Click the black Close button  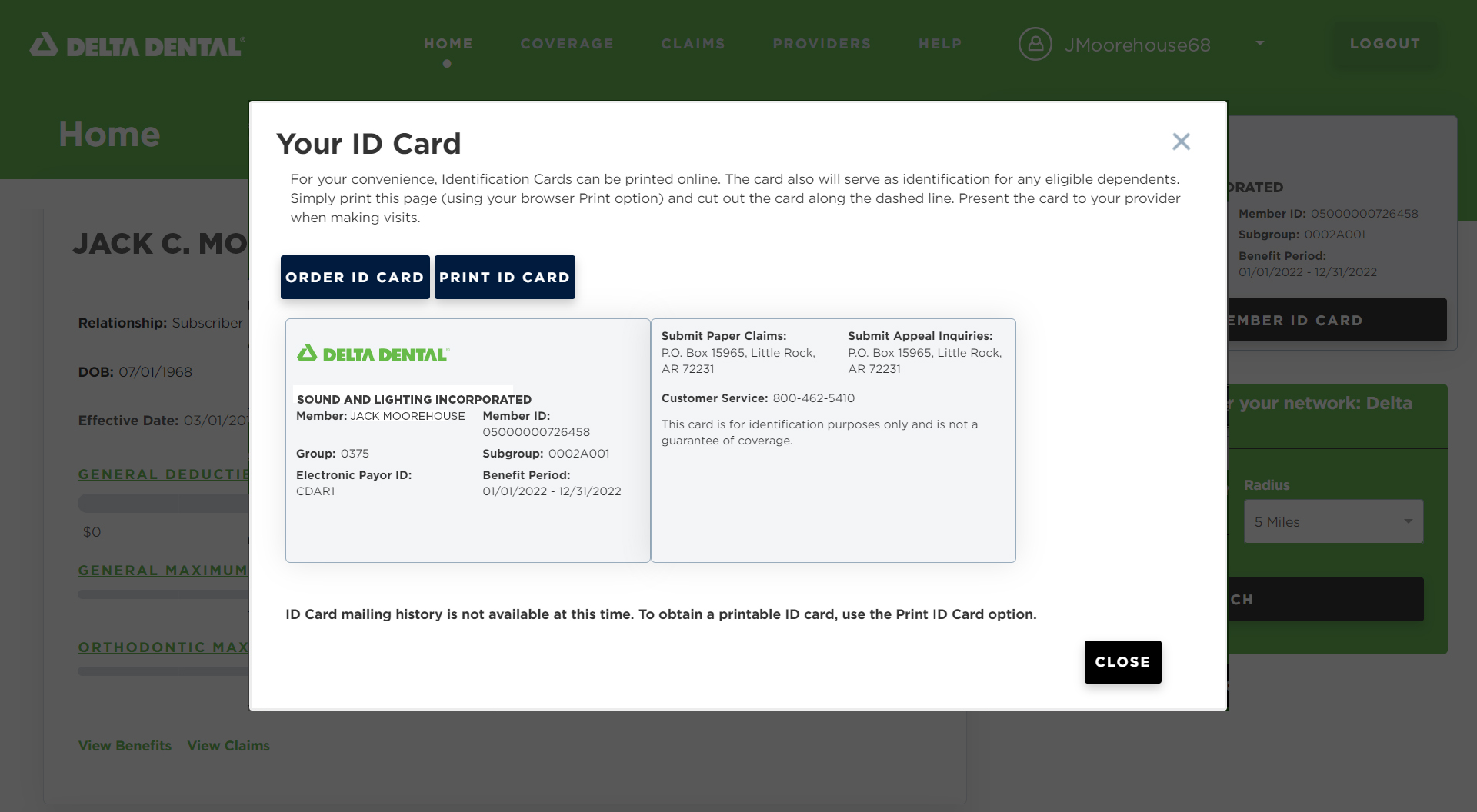[x=1122, y=661]
